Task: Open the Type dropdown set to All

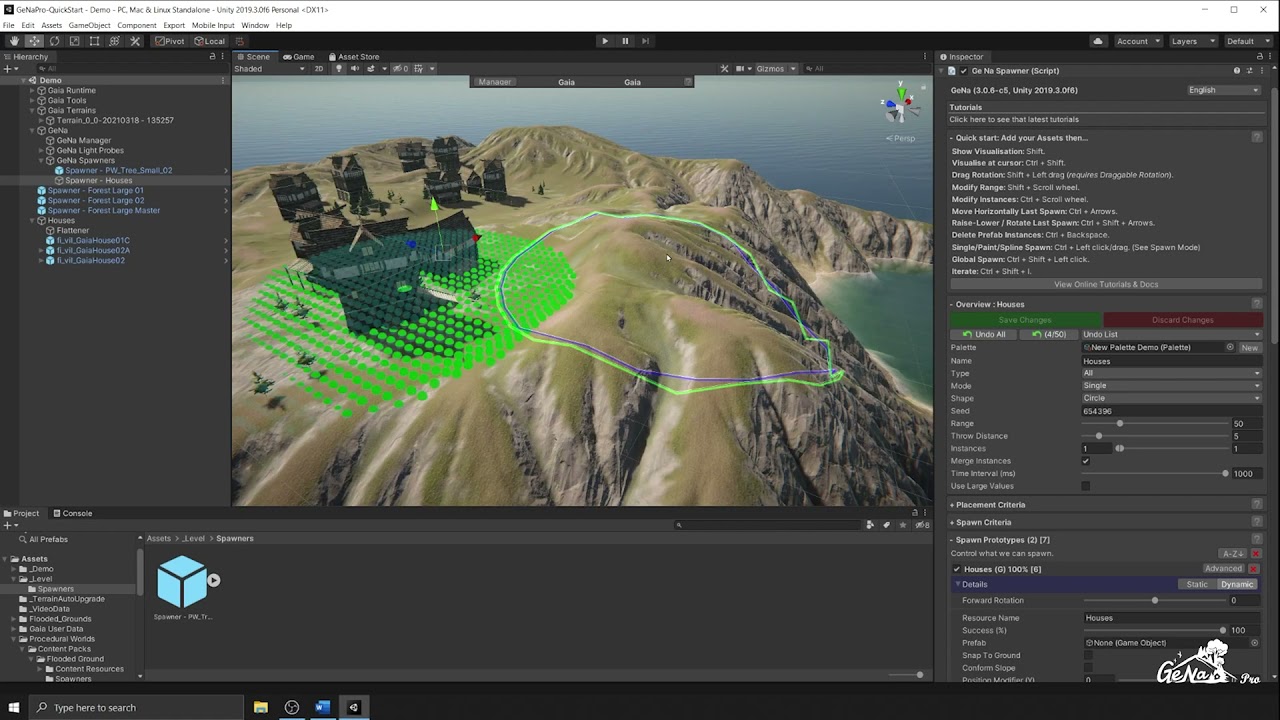Action: tap(1171, 373)
